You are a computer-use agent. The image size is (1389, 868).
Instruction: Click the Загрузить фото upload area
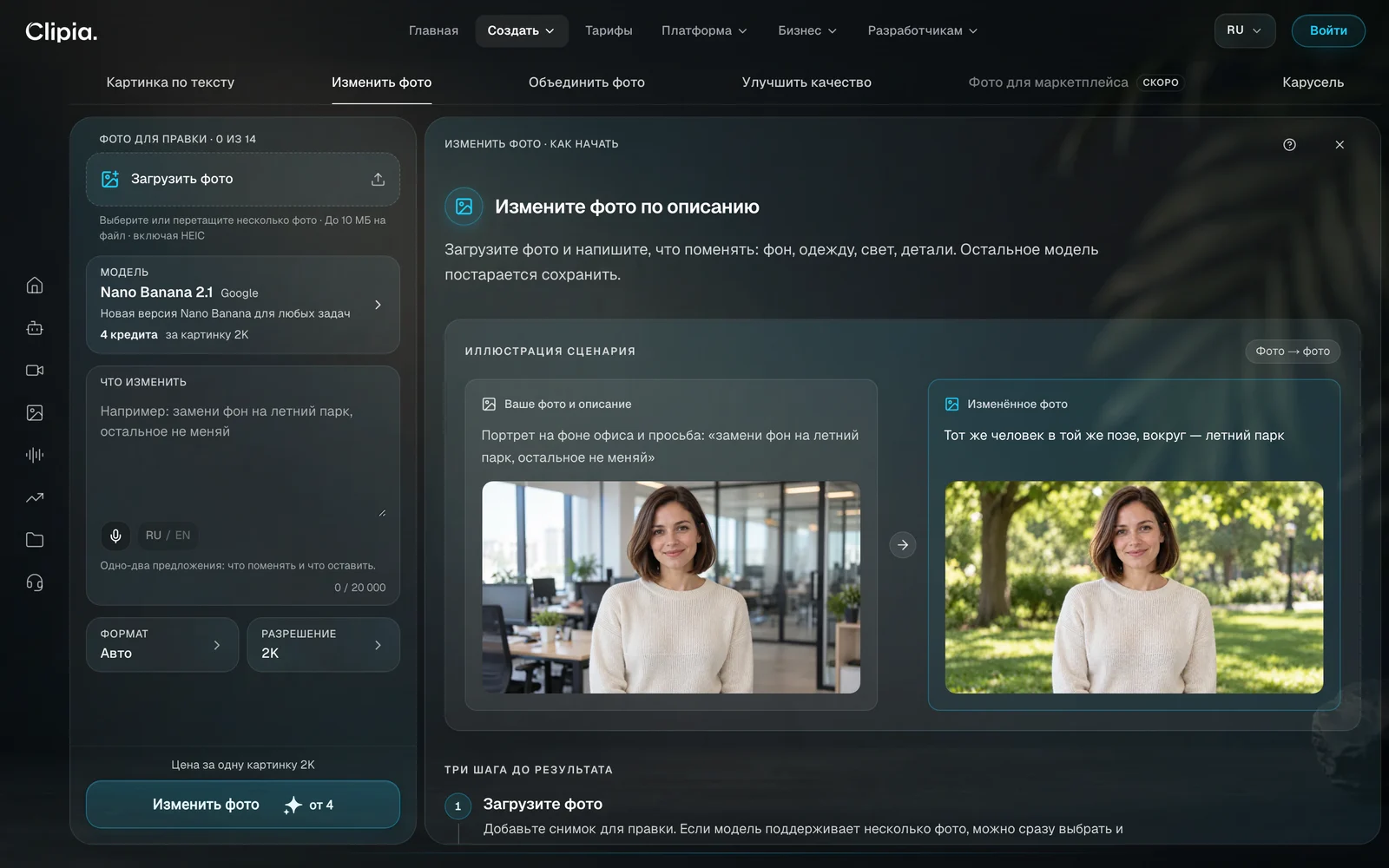coord(242,179)
